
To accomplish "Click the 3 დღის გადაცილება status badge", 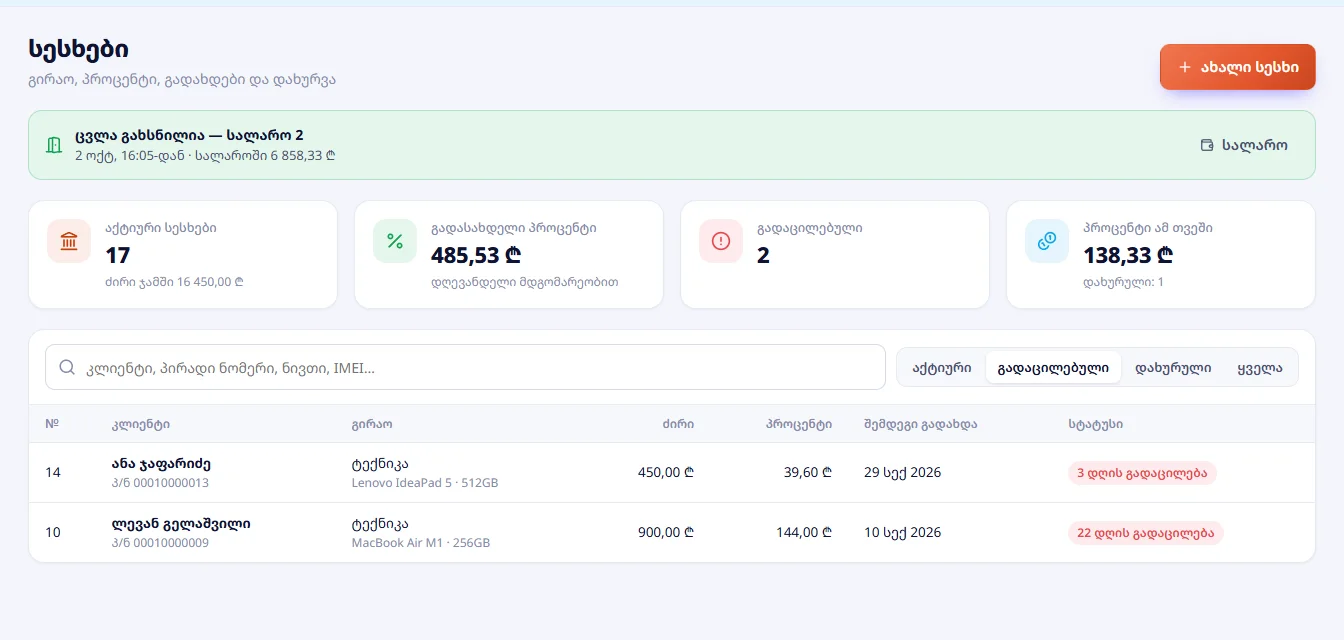I will (x=1142, y=473).
